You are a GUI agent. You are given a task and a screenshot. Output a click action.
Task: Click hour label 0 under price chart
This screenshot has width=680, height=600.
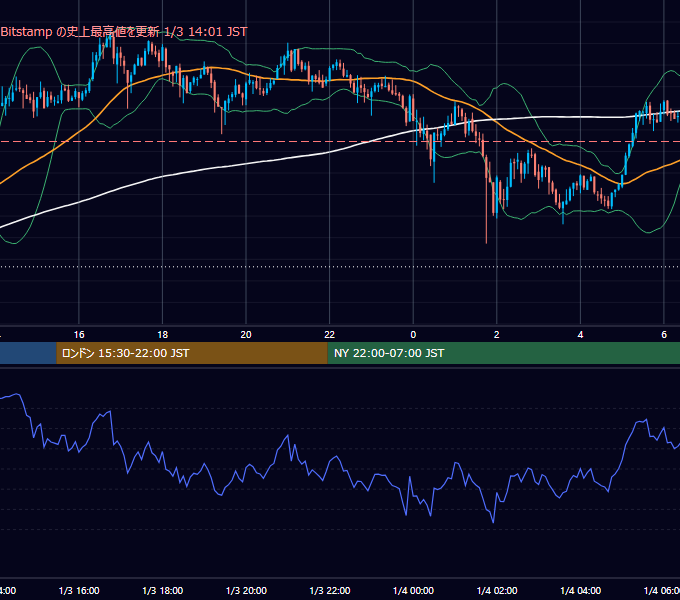tap(413, 335)
